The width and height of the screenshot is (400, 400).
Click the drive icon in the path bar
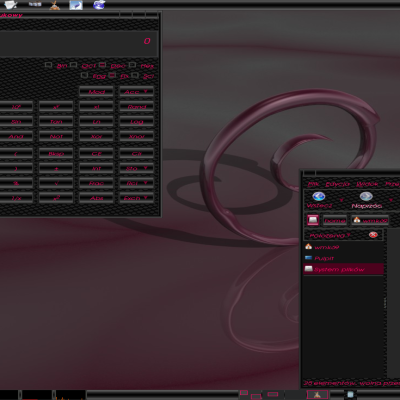[313, 220]
